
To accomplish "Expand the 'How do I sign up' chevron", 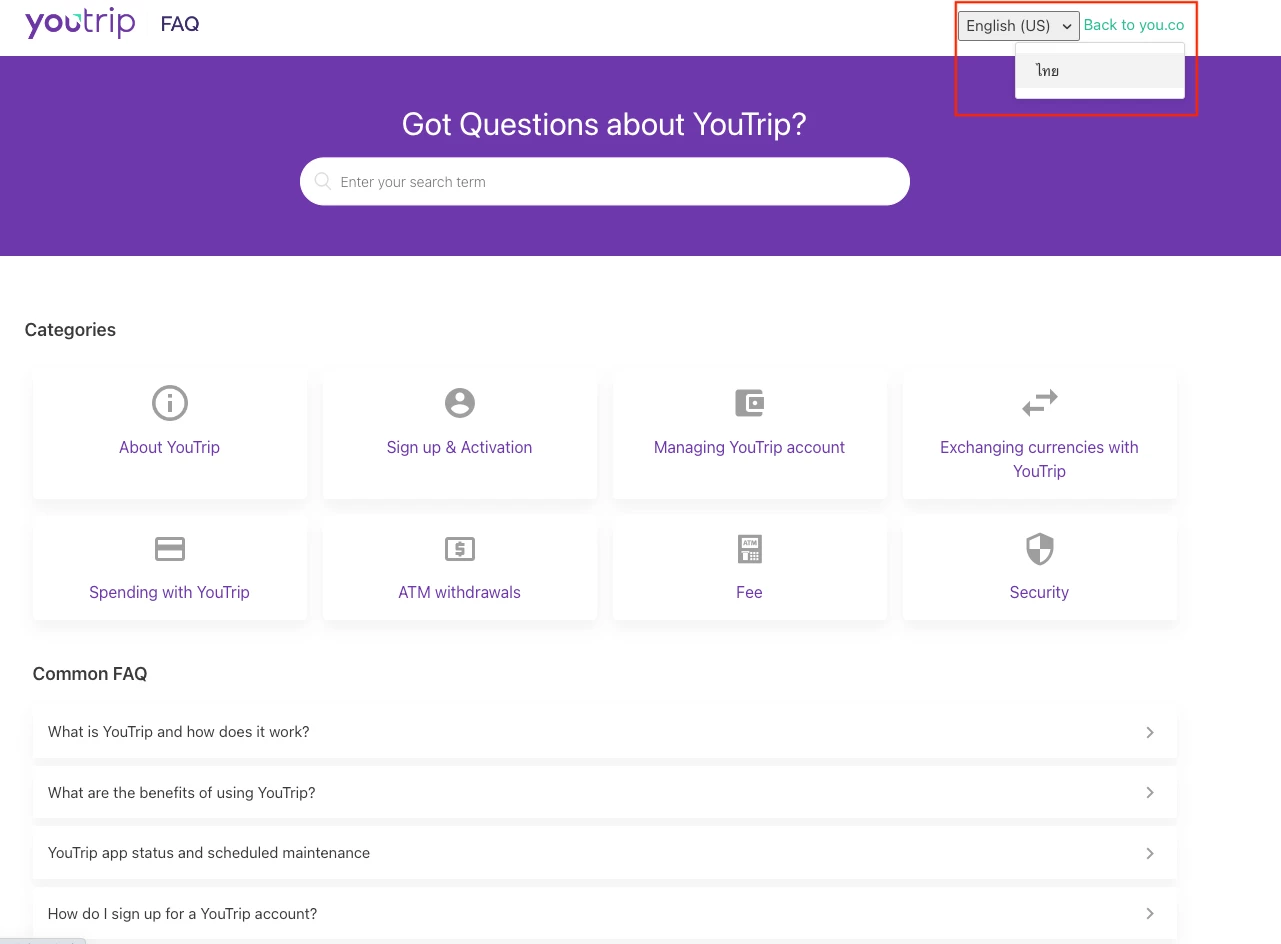I will click(x=1150, y=914).
